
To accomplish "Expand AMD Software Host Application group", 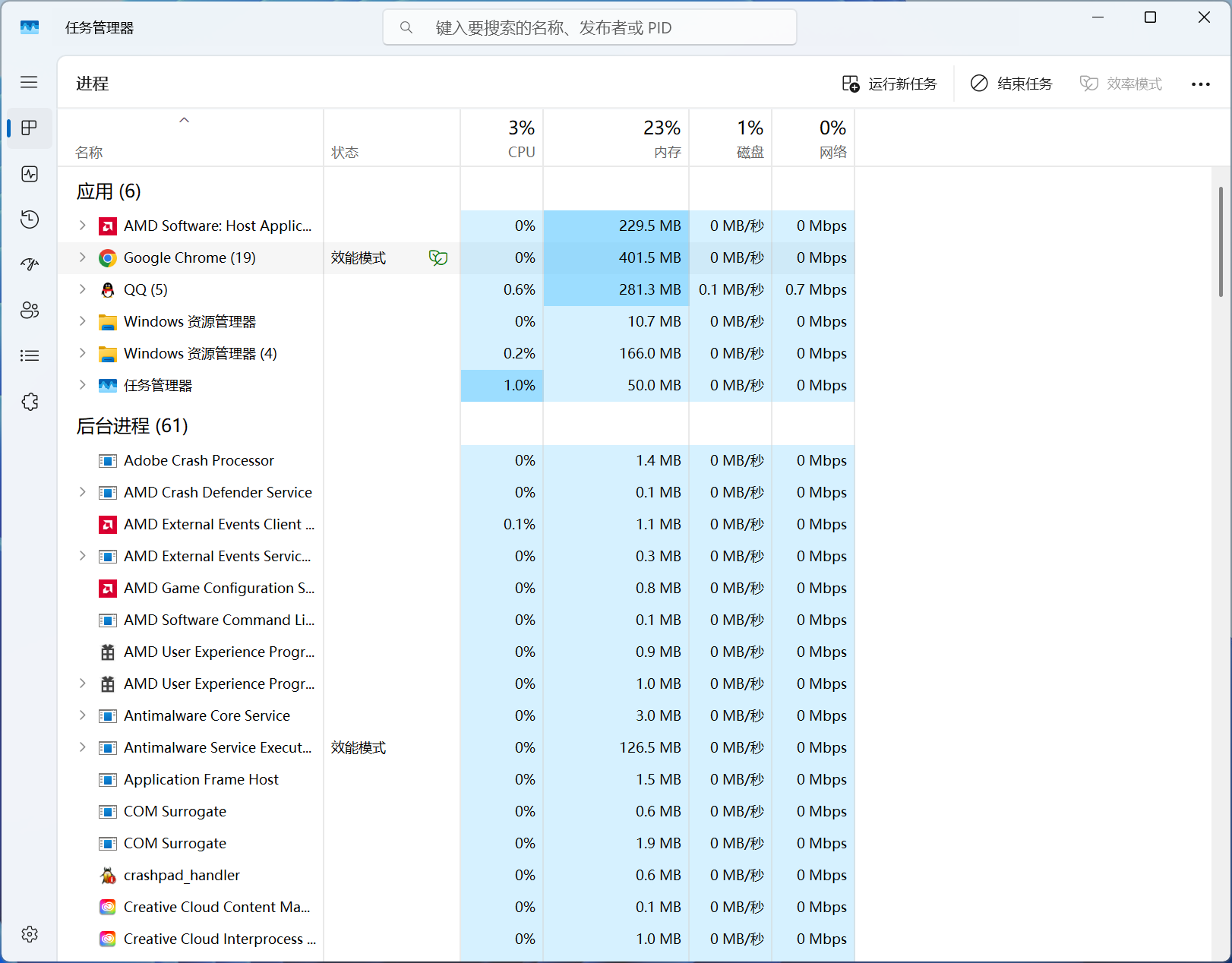I will (82, 226).
